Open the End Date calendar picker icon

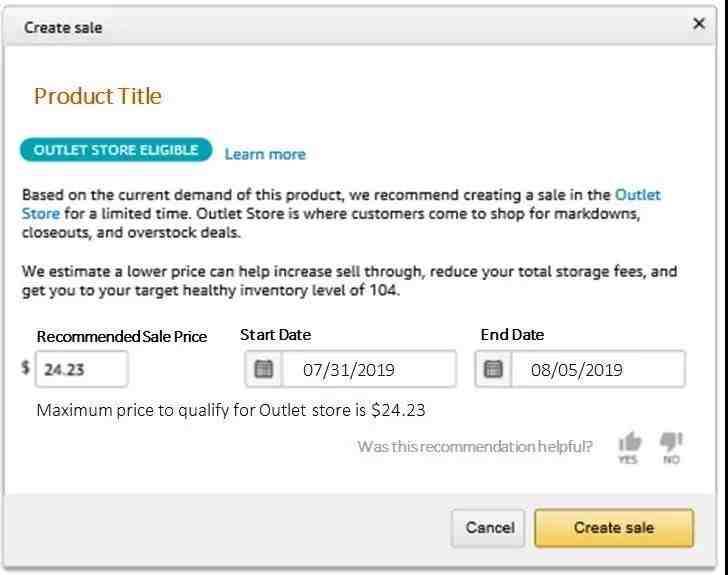pos(493,370)
